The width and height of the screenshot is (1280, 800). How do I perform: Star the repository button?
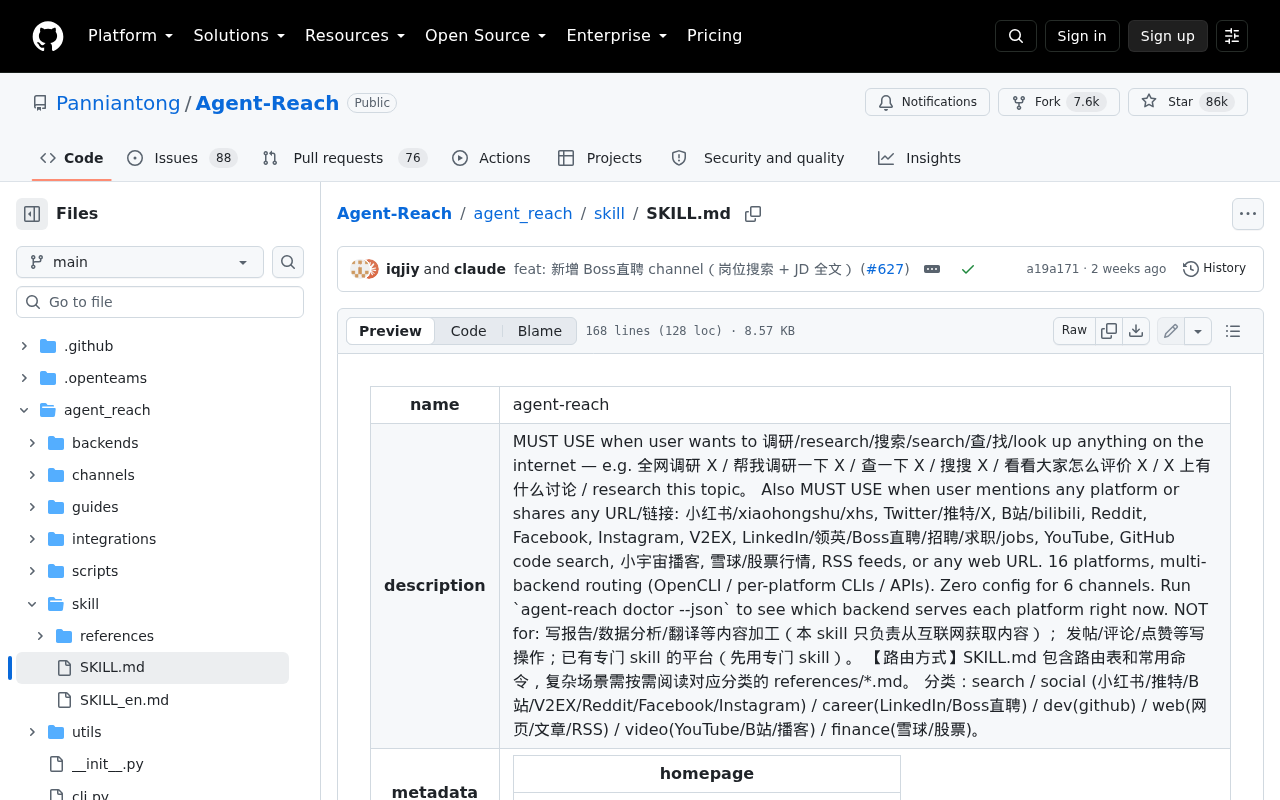pyautogui.click(x=1188, y=102)
